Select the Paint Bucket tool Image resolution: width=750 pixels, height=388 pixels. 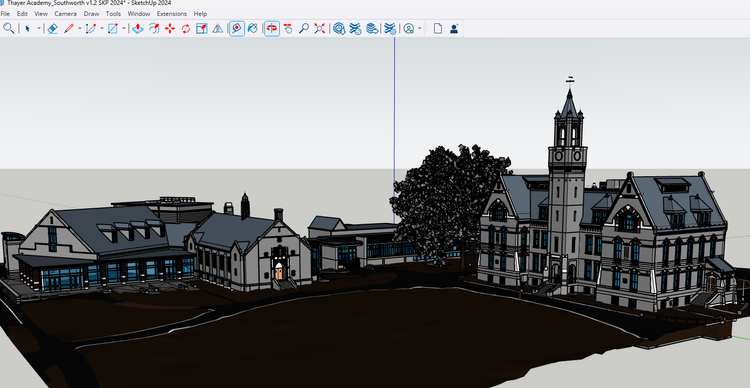(253, 29)
